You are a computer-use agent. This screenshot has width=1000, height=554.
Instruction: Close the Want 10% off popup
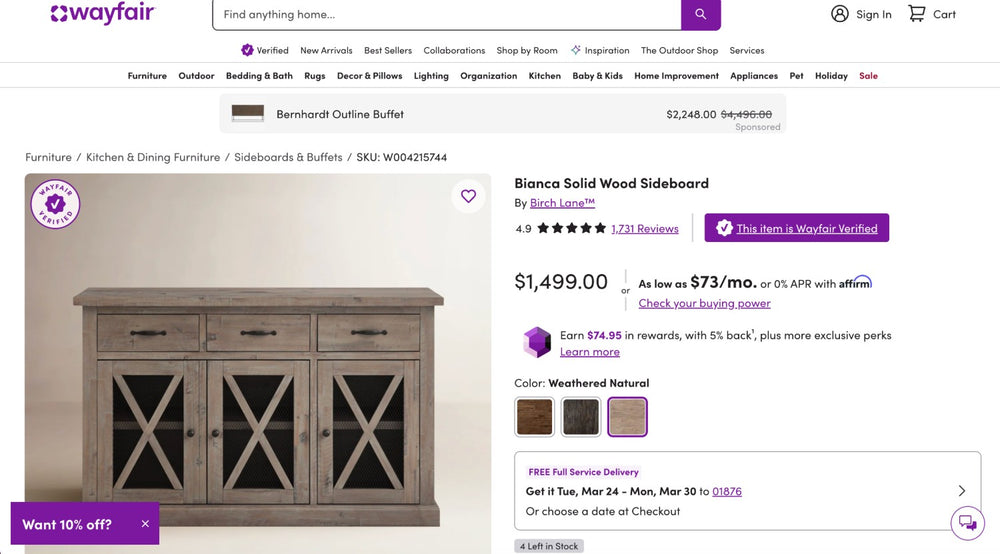point(145,524)
